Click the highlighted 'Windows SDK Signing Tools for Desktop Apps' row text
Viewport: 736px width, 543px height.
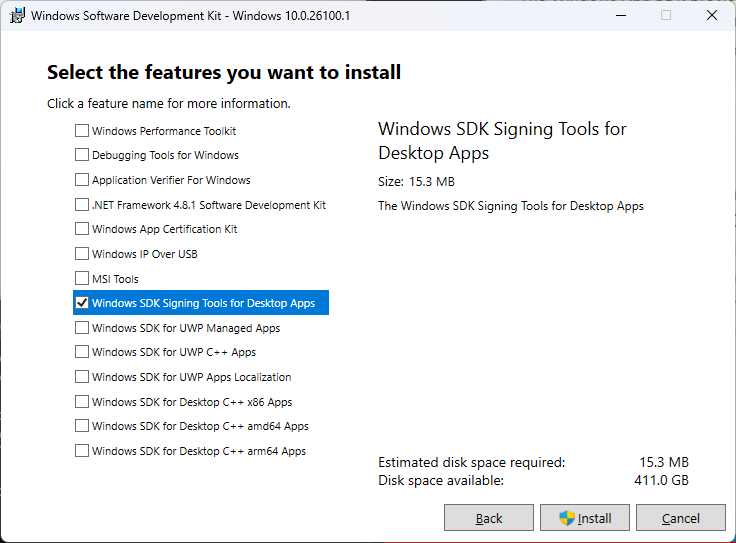click(203, 303)
